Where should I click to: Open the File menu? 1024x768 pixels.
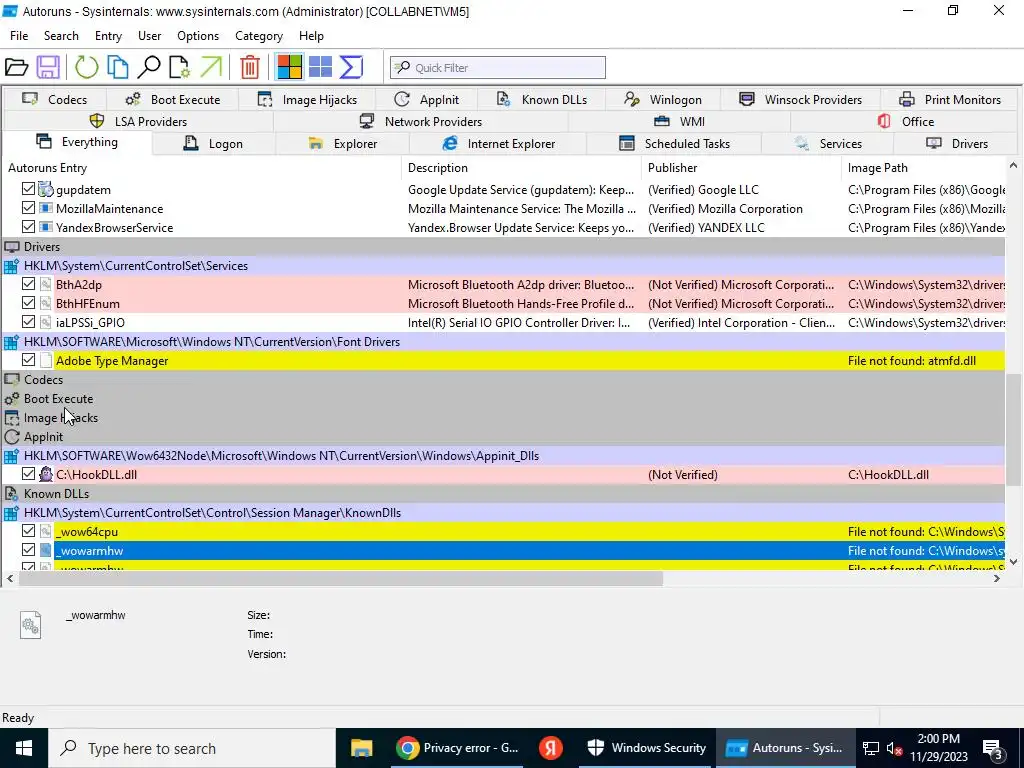coord(19,36)
